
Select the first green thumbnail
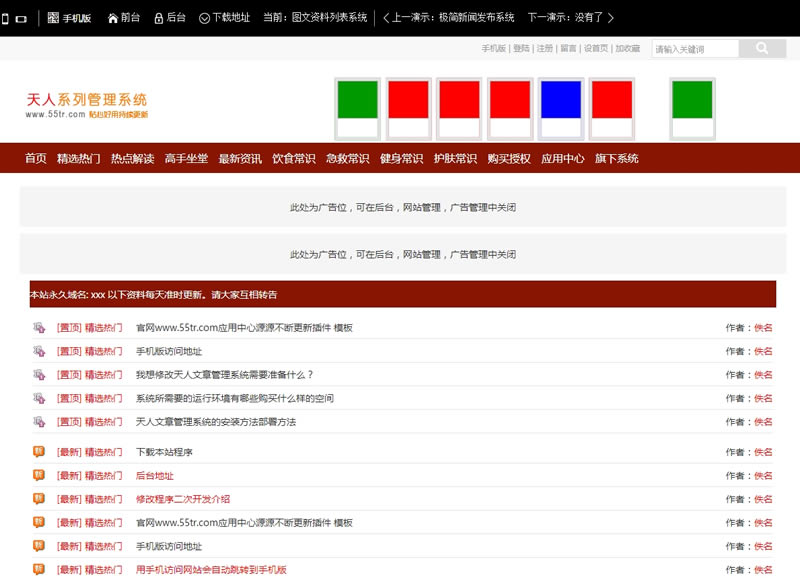tap(357, 100)
